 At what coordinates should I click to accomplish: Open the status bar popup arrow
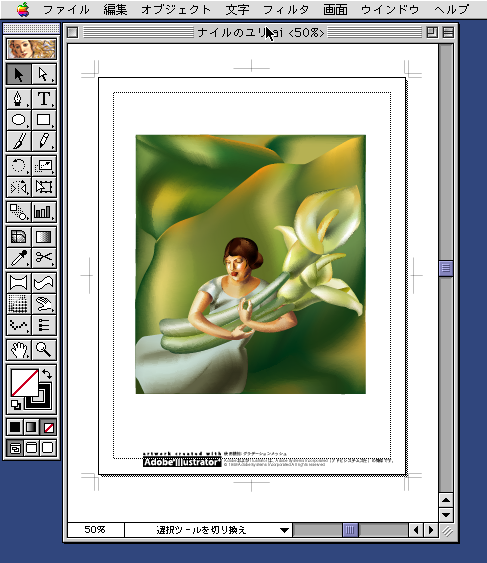[284, 530]
